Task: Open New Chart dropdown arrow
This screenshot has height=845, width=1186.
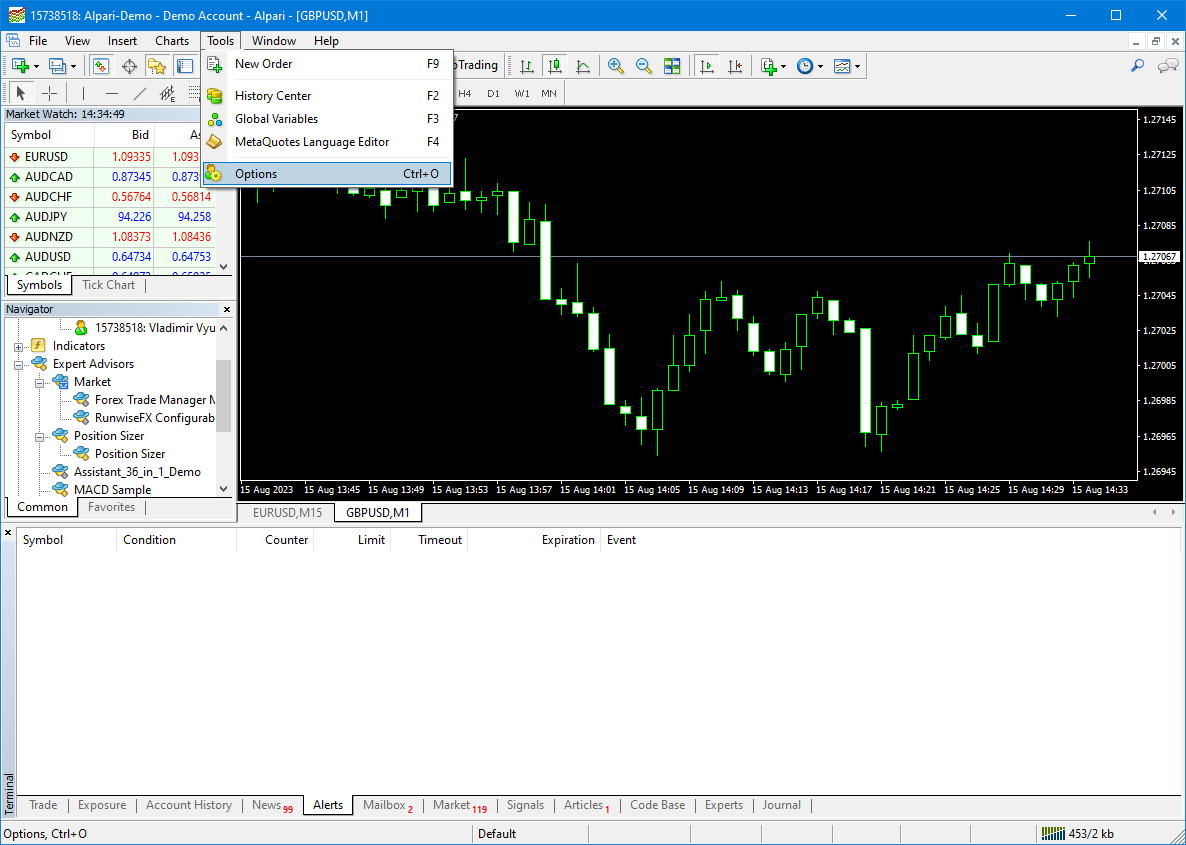Action: [36, 67]
